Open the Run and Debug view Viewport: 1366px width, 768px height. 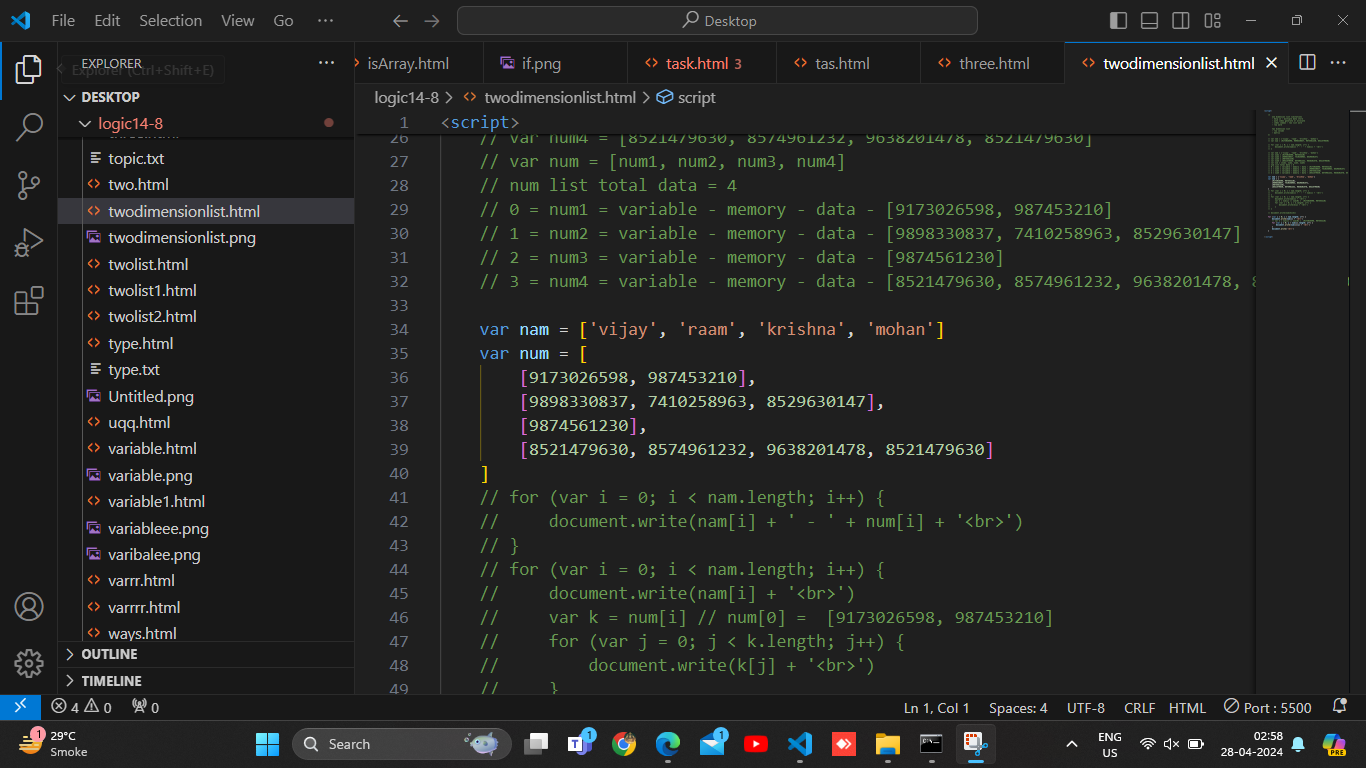click(29, 243)
